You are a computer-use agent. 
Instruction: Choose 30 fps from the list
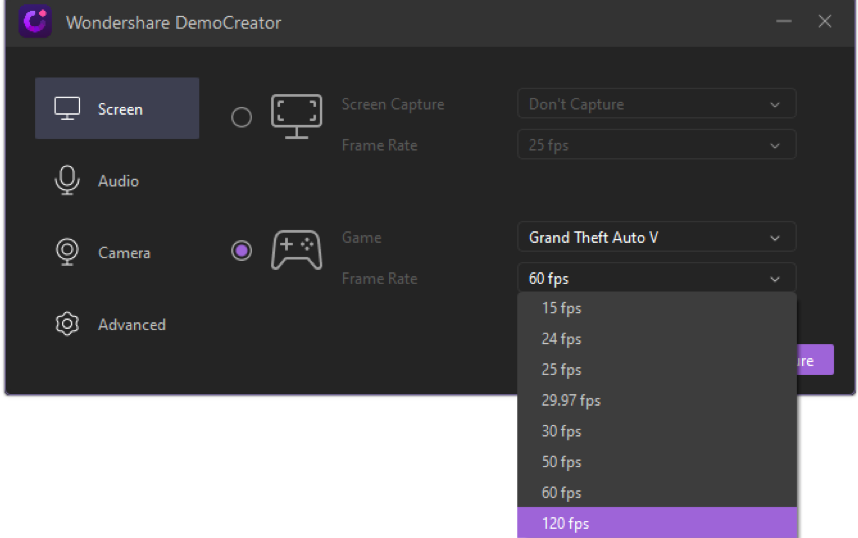pyautogui.click(x=657, y=431)
